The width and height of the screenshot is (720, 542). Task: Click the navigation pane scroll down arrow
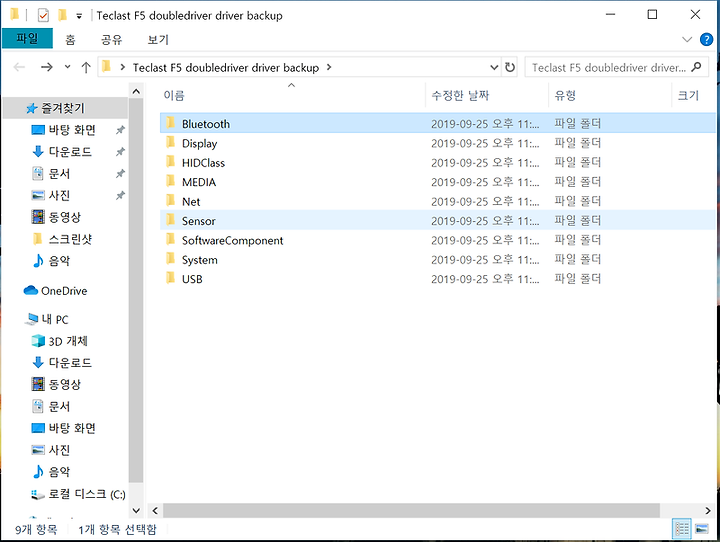pyautogui.click(x=136, y=510)
